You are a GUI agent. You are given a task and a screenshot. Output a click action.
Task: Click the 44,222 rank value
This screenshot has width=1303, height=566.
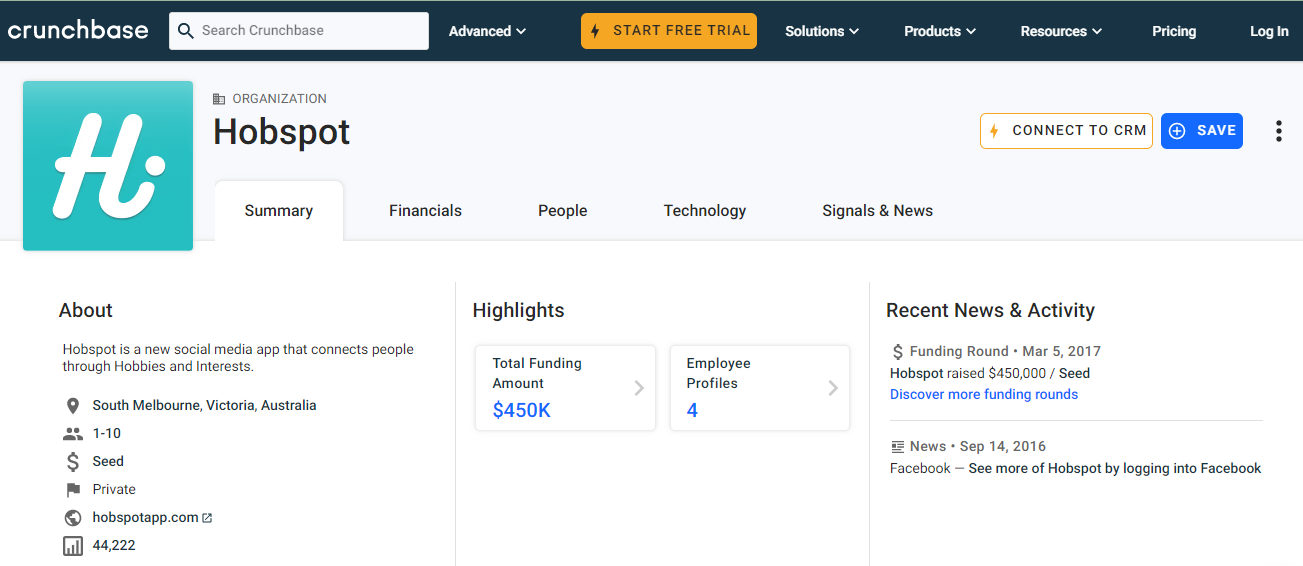(x=114, y=546)
